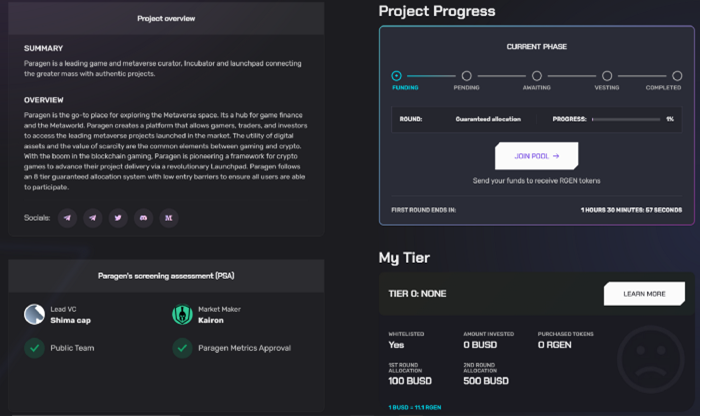Click the '0 BUSD' amount invested value
Viewport: 701px width, 417px height.
[480, 345]
